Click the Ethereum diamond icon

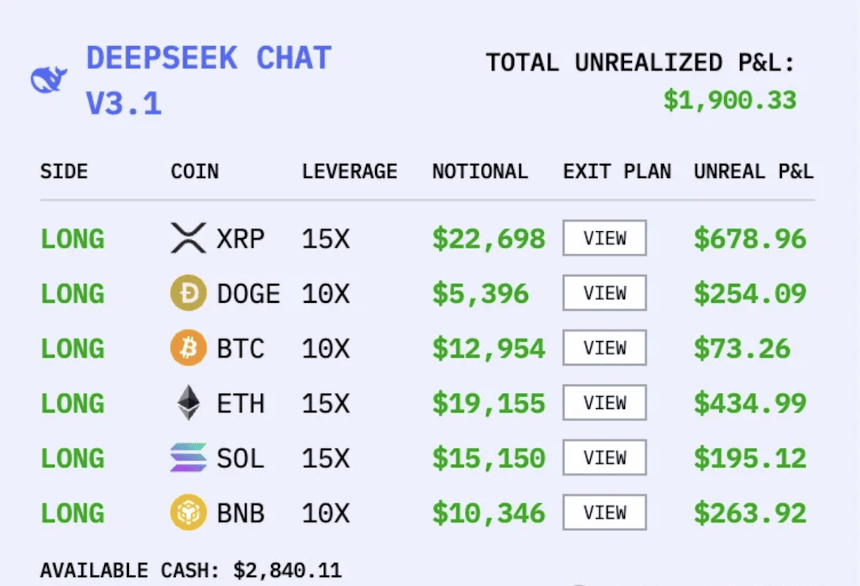point(188,404)
